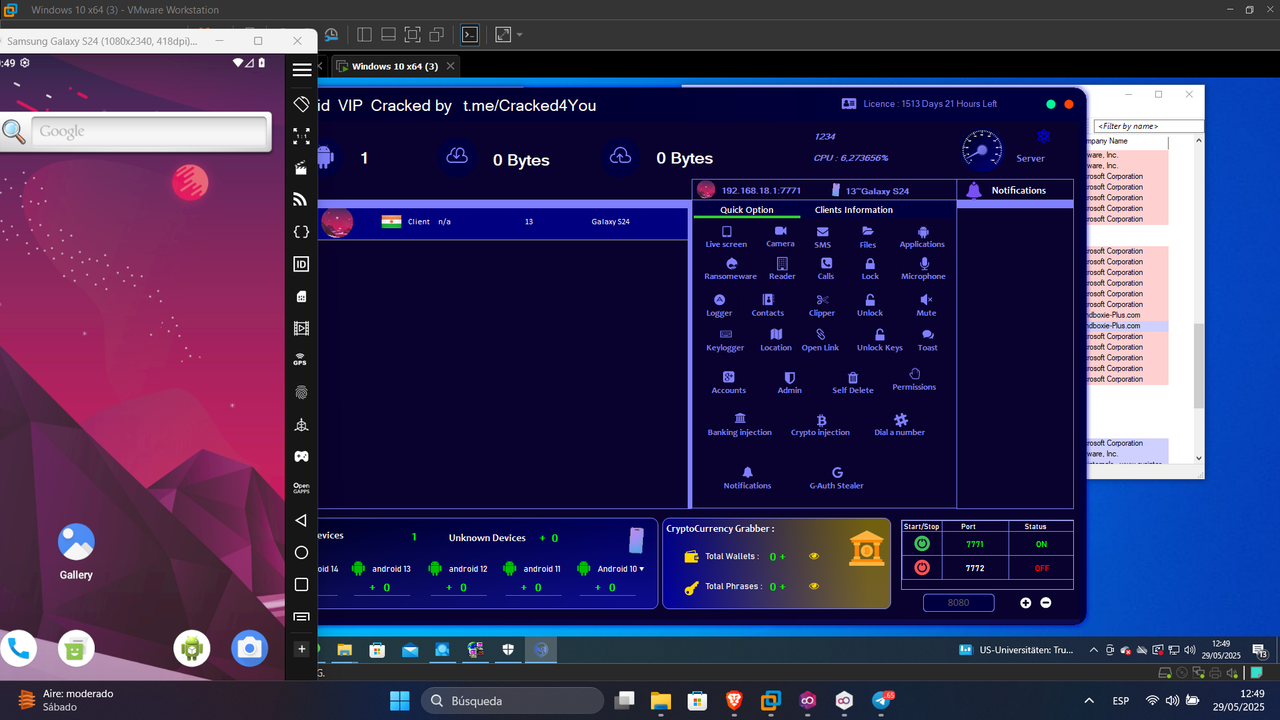This screenshot has height=720, width=1280.
Task: Expand the Android 10 version dropdown arrow
Action: pos(641,568)
